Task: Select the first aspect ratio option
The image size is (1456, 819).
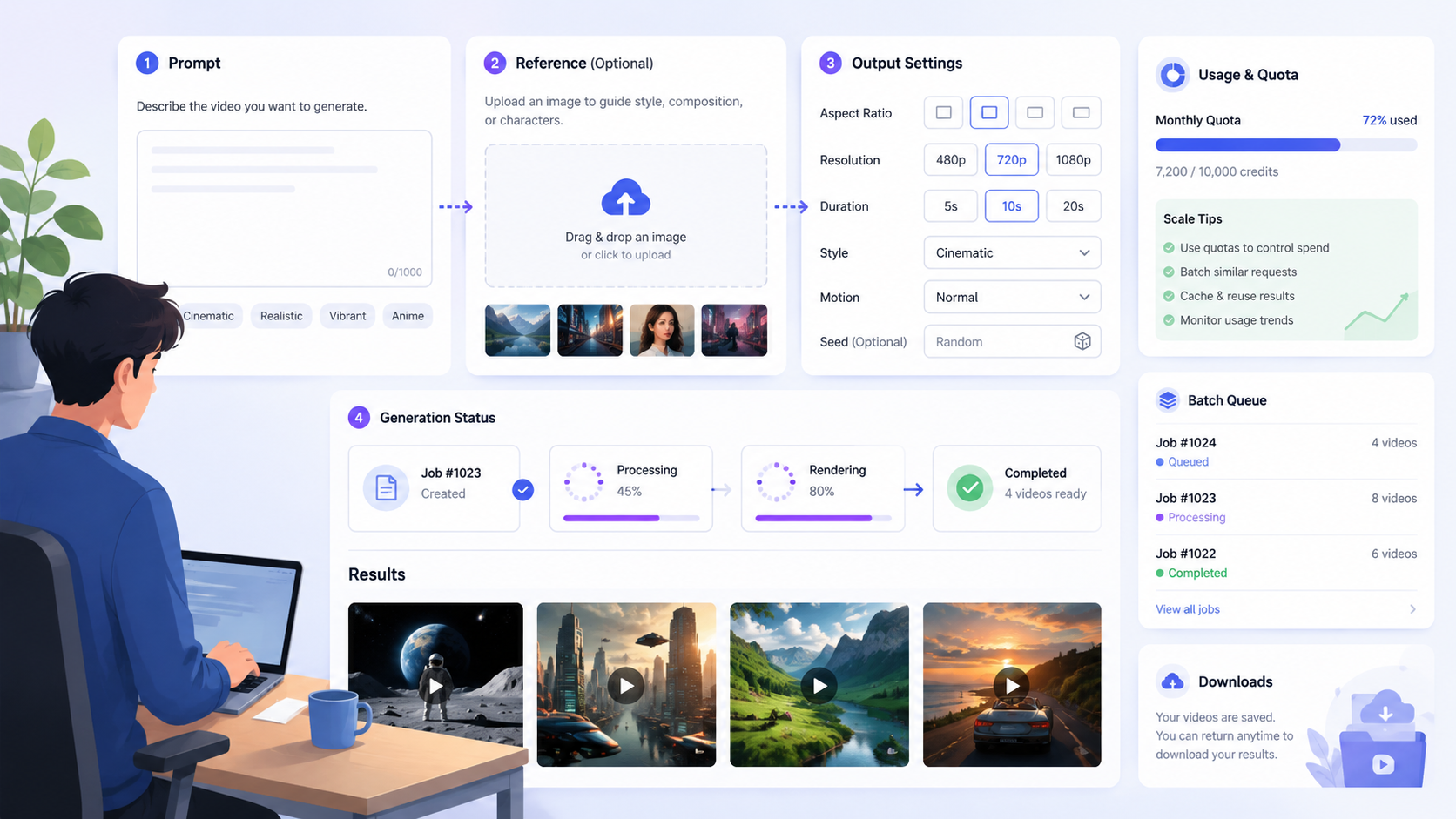Action: click(x=943, y=112)
